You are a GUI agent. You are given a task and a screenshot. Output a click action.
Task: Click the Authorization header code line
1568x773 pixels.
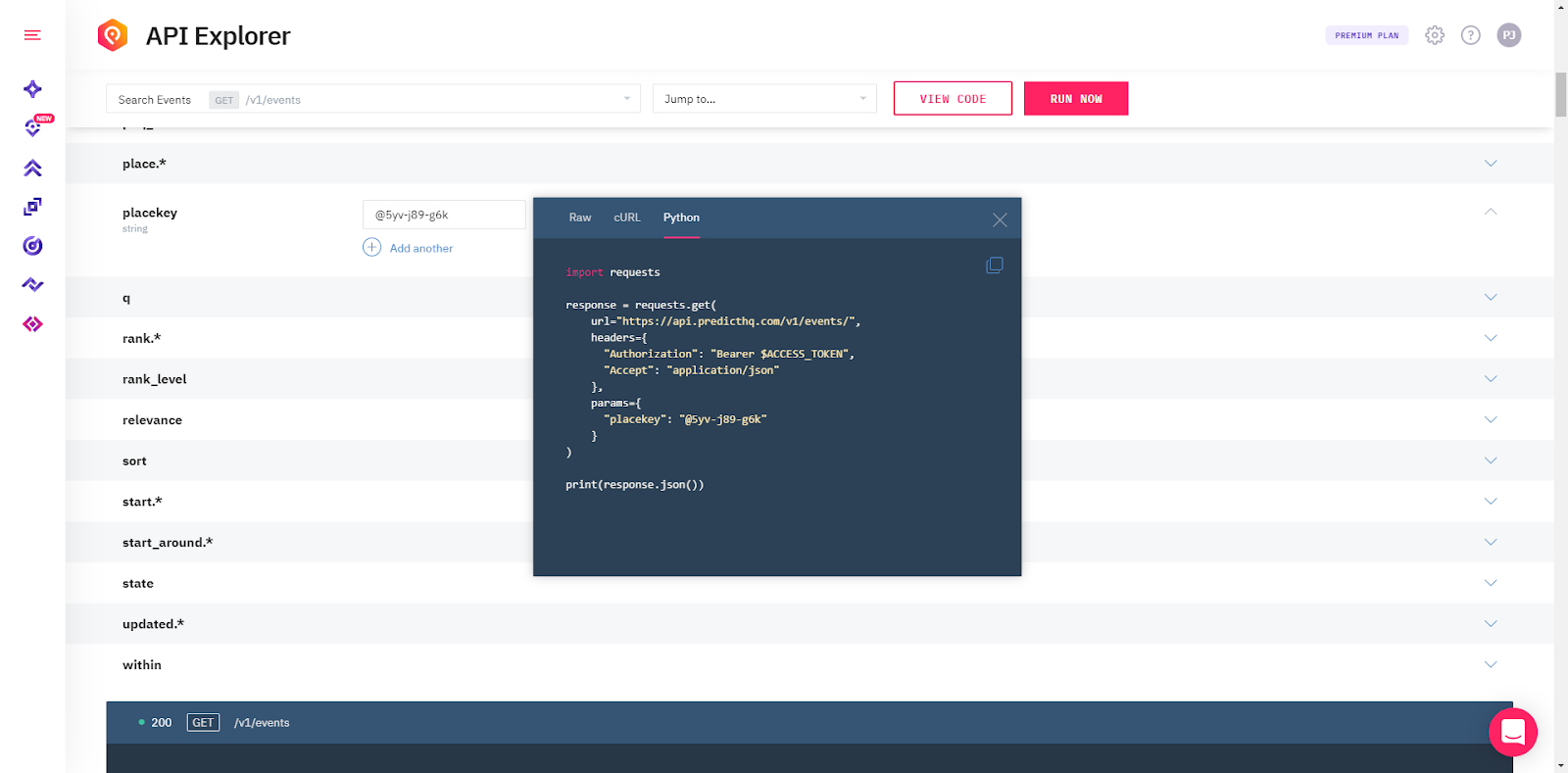[729, 354]
